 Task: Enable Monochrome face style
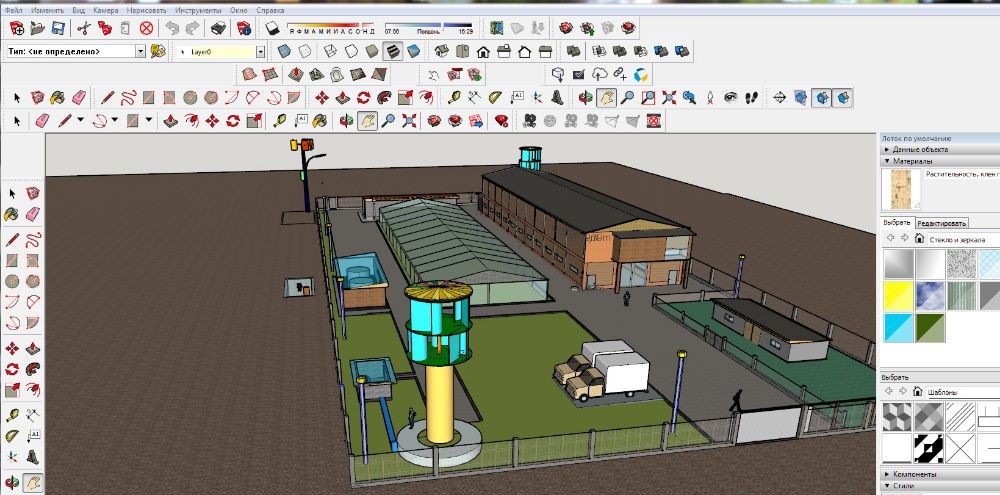pos(413,52)
